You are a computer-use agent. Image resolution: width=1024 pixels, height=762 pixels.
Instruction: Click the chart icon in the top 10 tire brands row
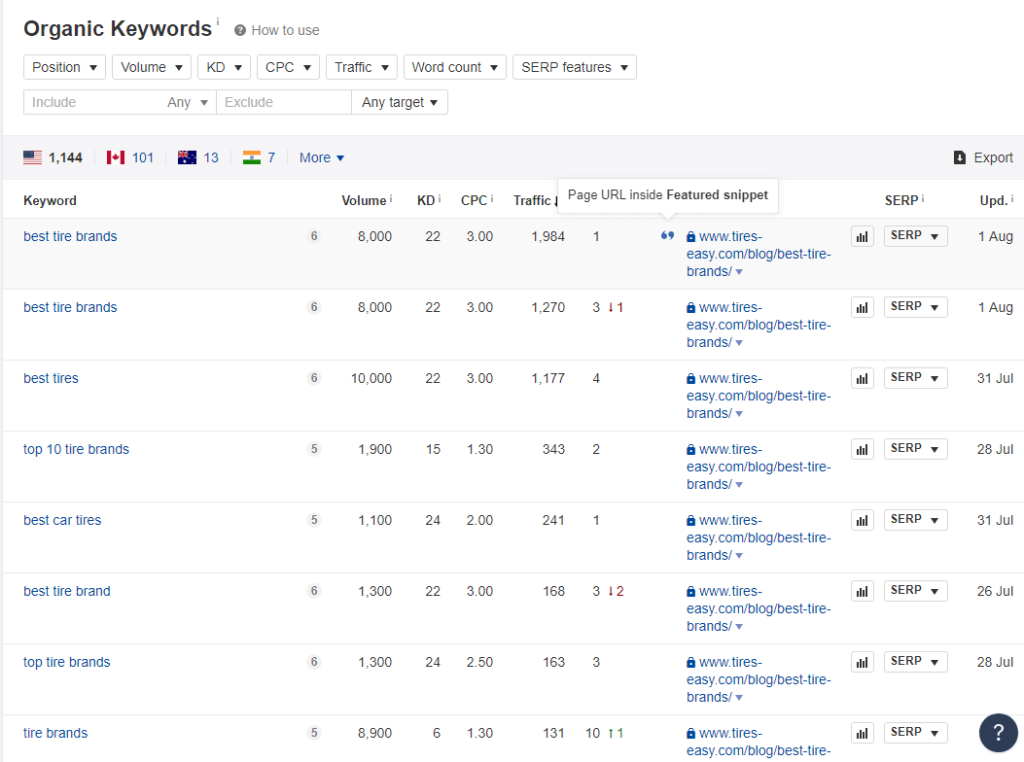pos(862,449)
